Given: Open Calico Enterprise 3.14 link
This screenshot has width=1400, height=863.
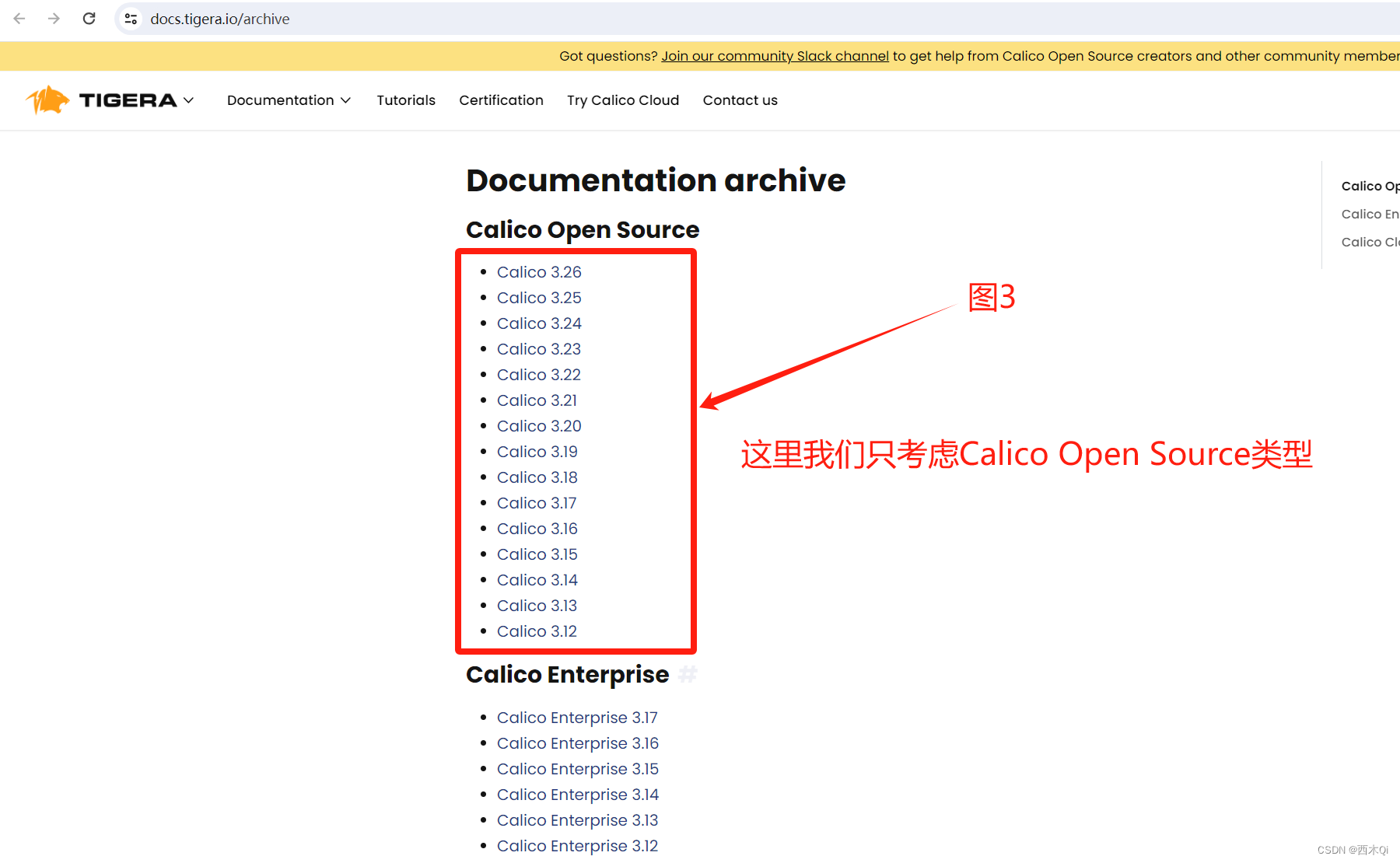Looking at the screenshot, I should point(578,795).
